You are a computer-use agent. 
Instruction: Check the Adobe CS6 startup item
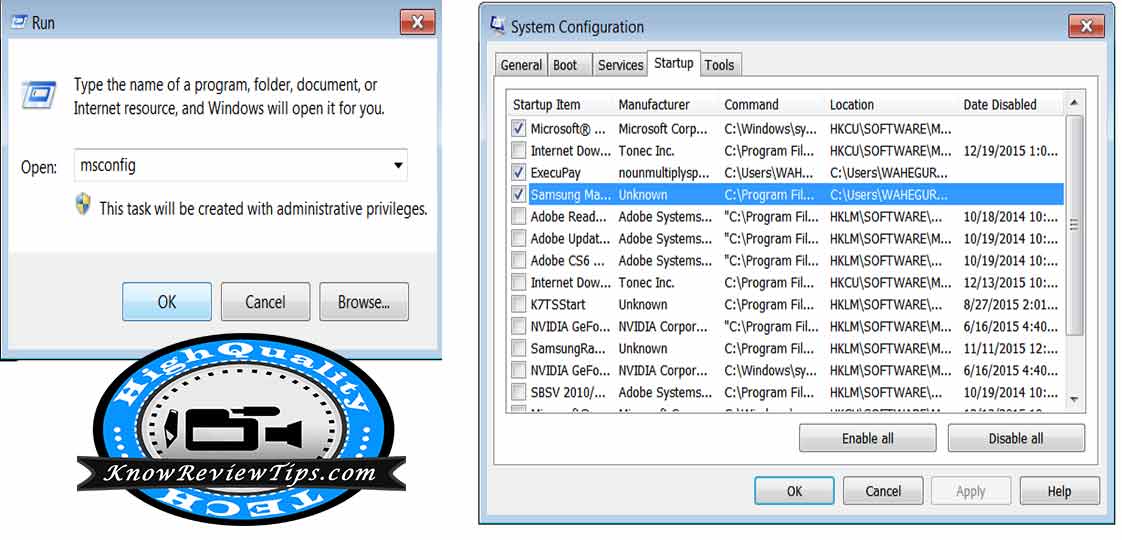pyautogui.click(x=518, y=261)
